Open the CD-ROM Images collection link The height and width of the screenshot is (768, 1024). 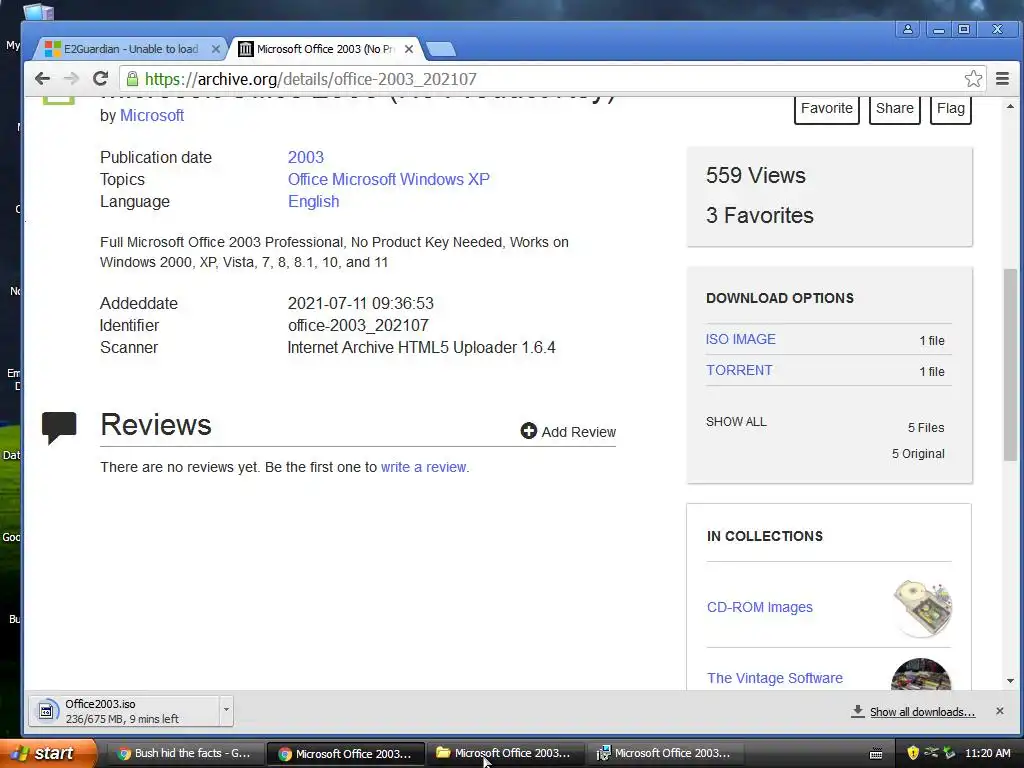(x=760, y=607)
